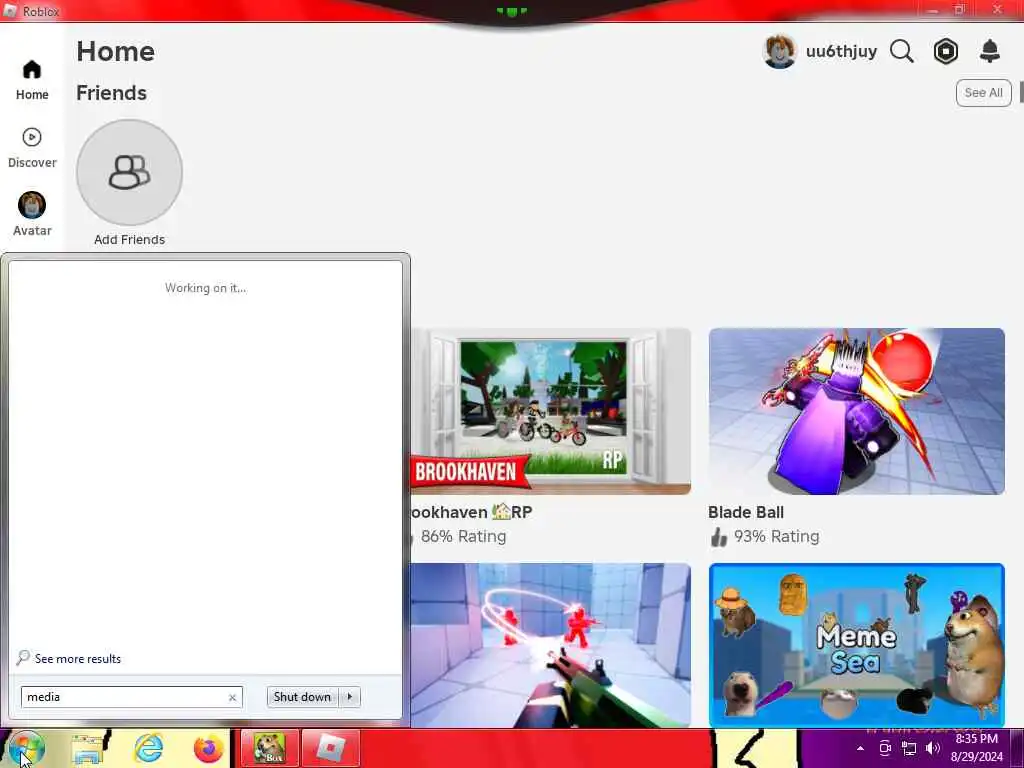Image resolution: width=1024 pixels, height=768 pixels.
Task: Expand the Shut down options arrow
Action: tap(349, 697)
